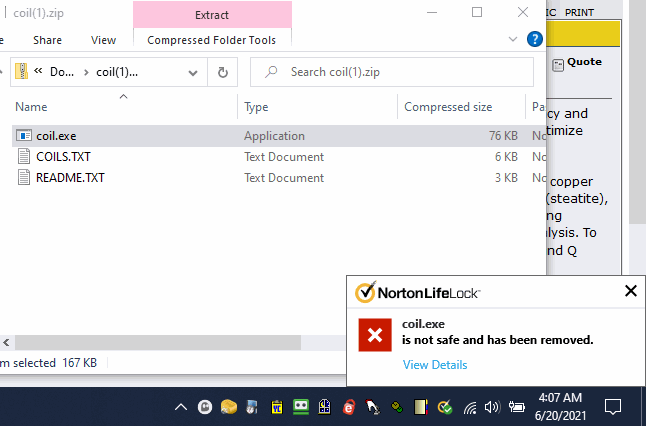Click the arched window tray icon
This screenshot has height=426, width=646.
pos(325,407)
